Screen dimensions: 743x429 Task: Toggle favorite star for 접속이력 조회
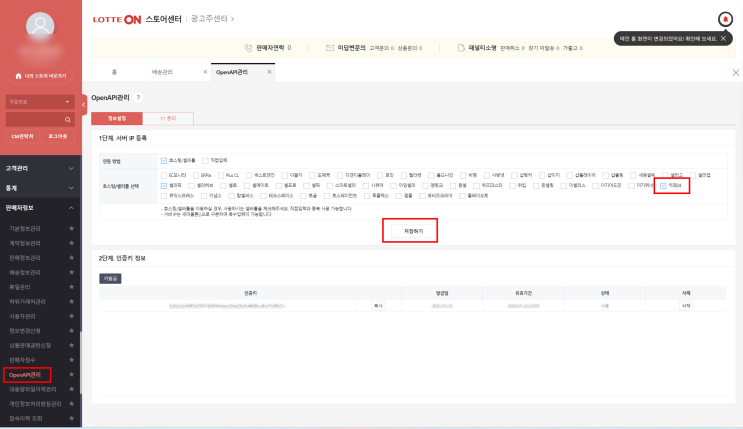click(x=72, y=418)
